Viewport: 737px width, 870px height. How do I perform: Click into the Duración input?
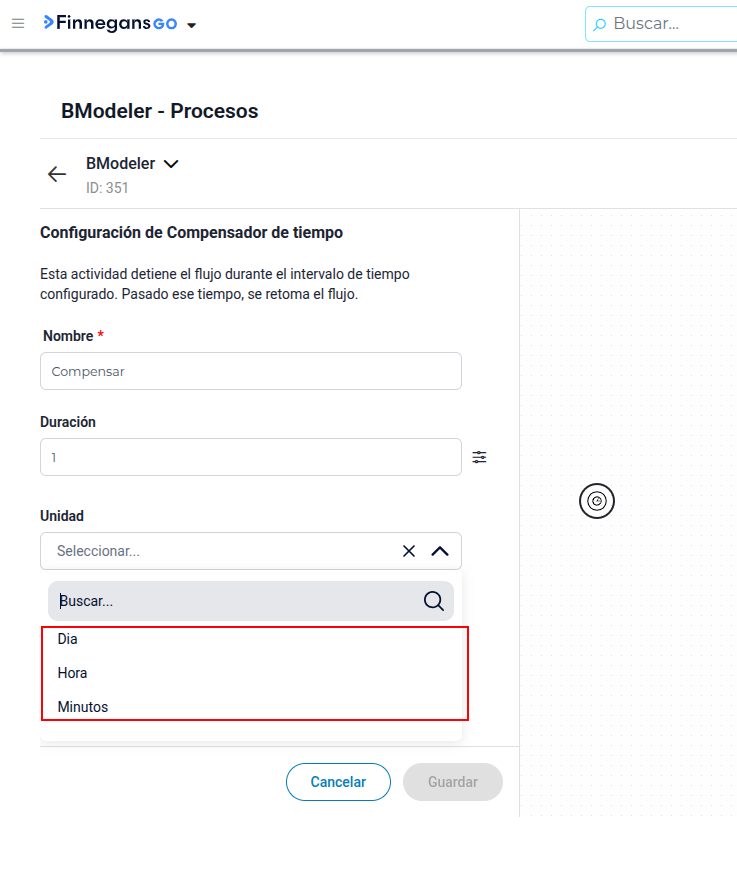click(x=251, y=457)
